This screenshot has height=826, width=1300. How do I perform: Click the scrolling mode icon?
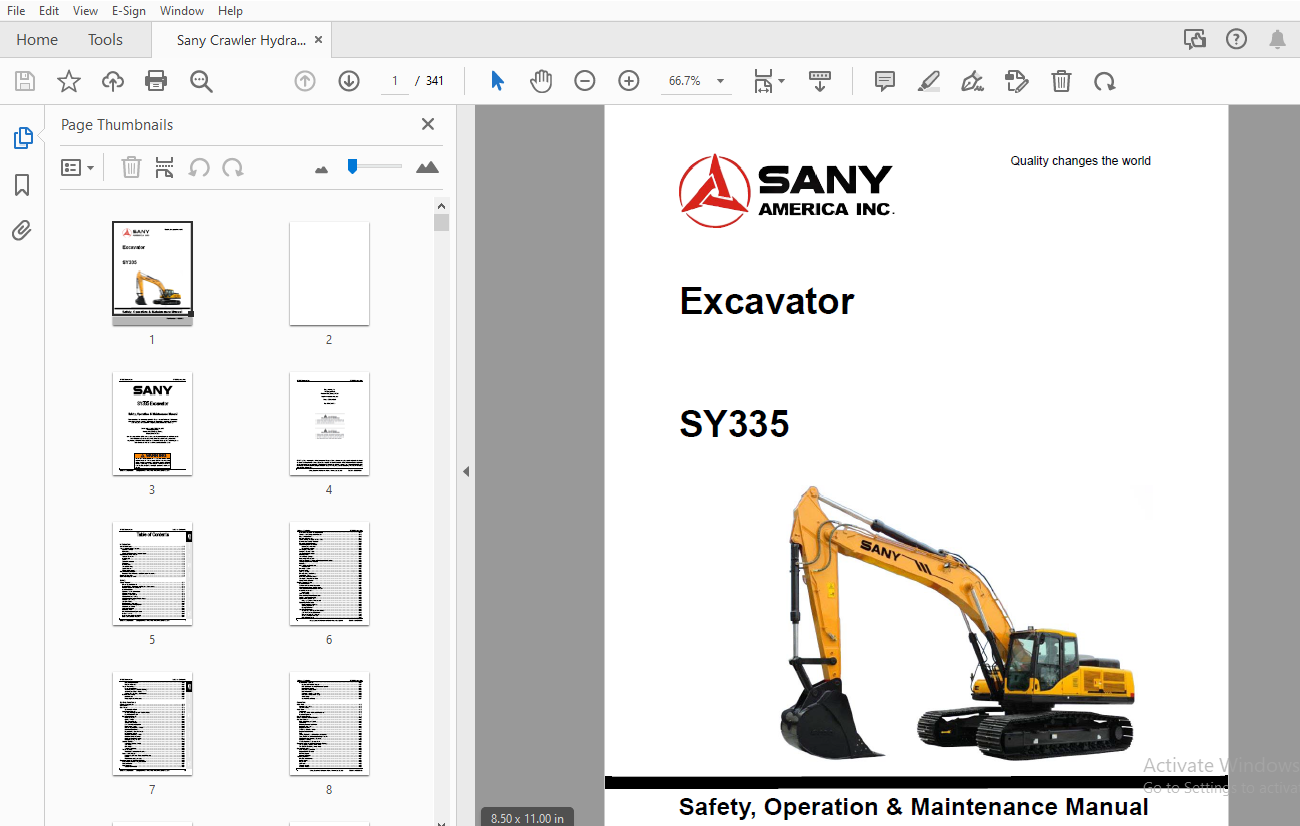click(820, 81)
